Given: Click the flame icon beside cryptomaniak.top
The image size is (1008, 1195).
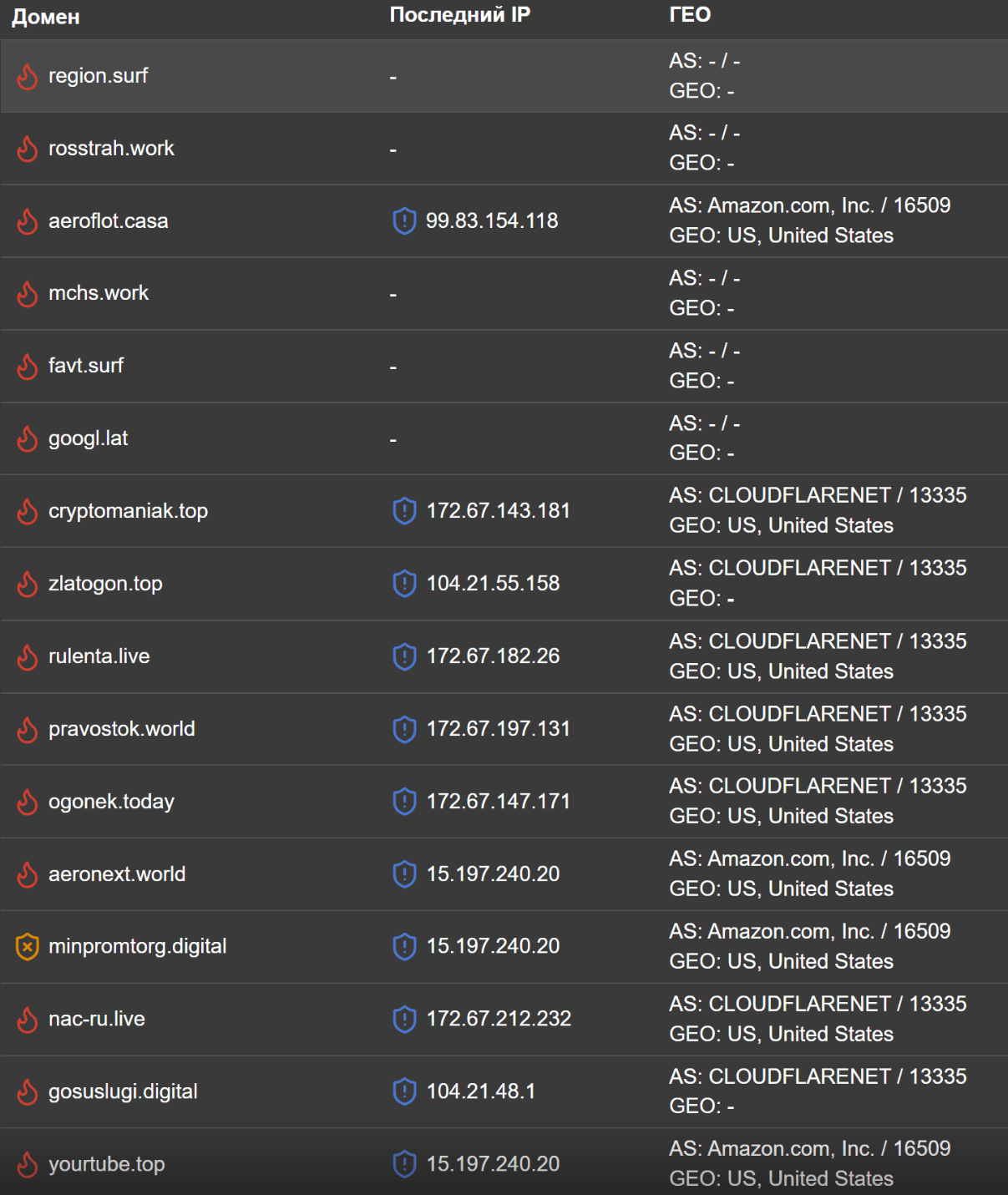Looking at the screenshot, I should pyautogui.click(x=28, y=511).
